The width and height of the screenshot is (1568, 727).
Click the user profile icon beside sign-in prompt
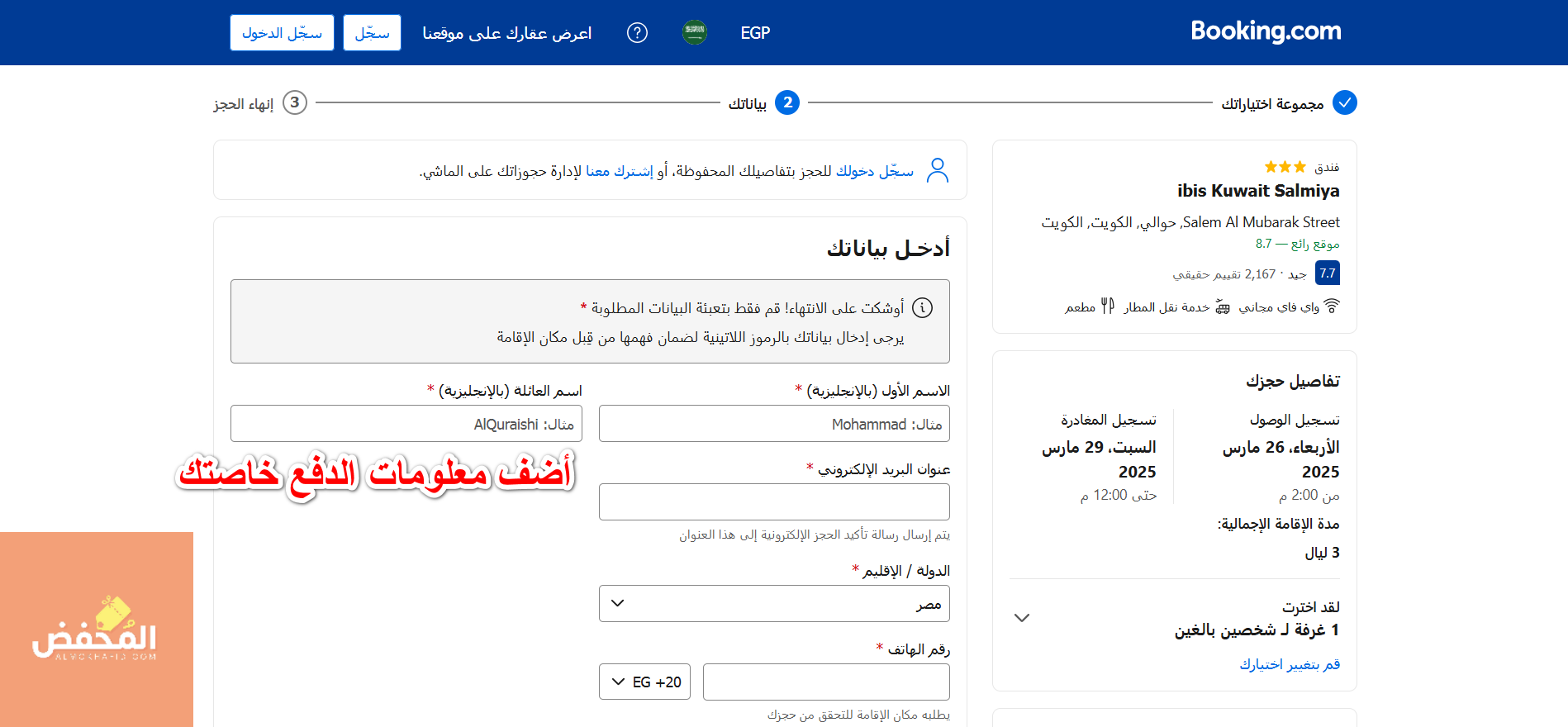938,170
